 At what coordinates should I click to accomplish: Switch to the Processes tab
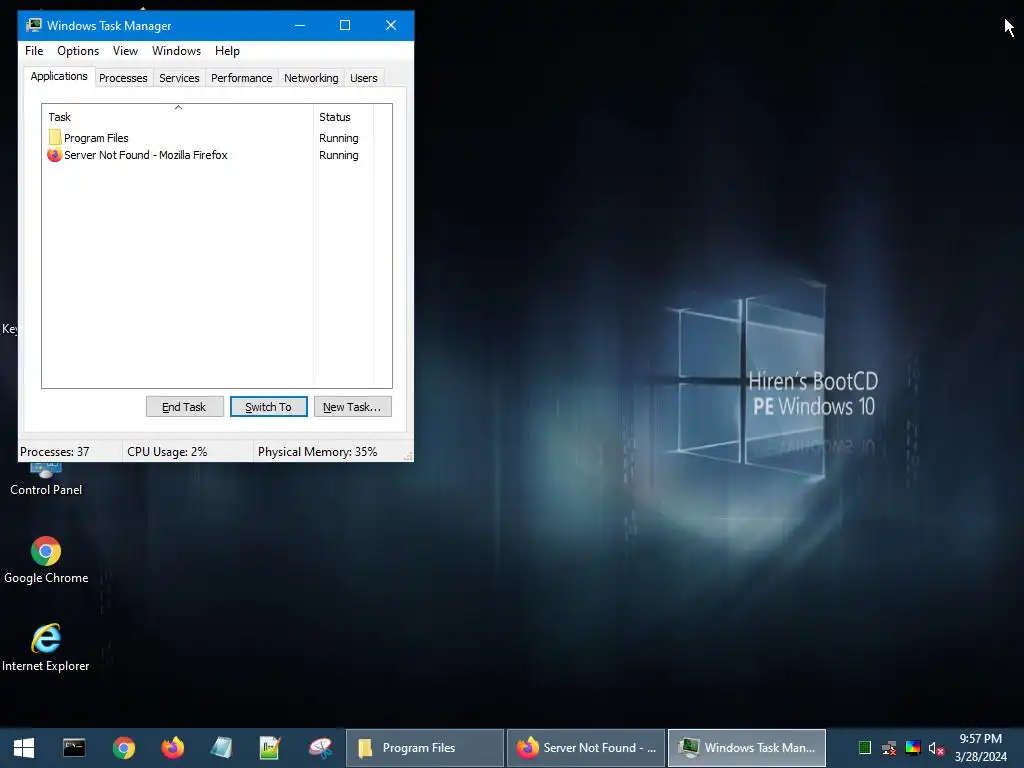(123, 78)
